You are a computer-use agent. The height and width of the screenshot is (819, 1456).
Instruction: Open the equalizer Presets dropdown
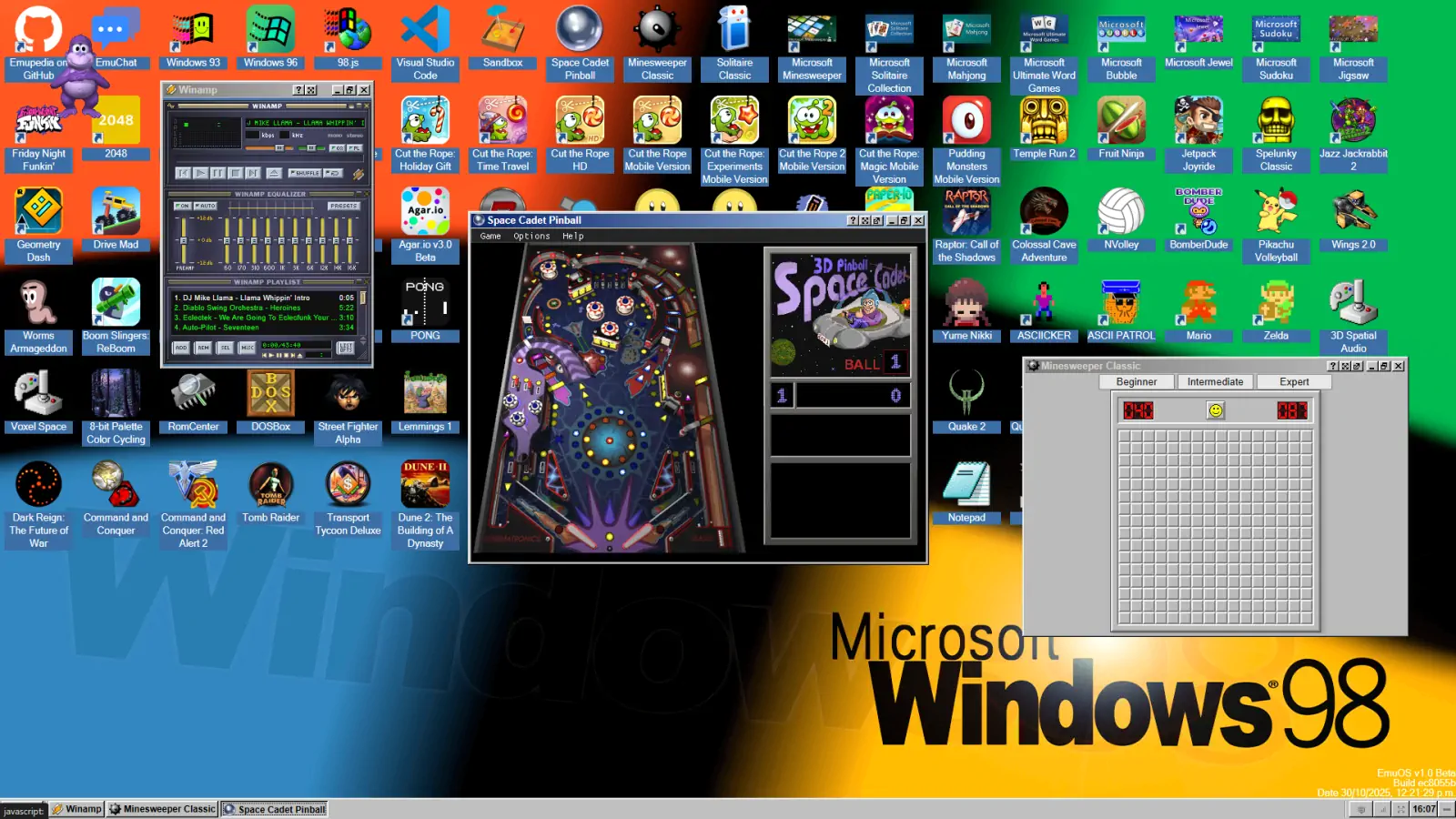[x=343, y=206]
